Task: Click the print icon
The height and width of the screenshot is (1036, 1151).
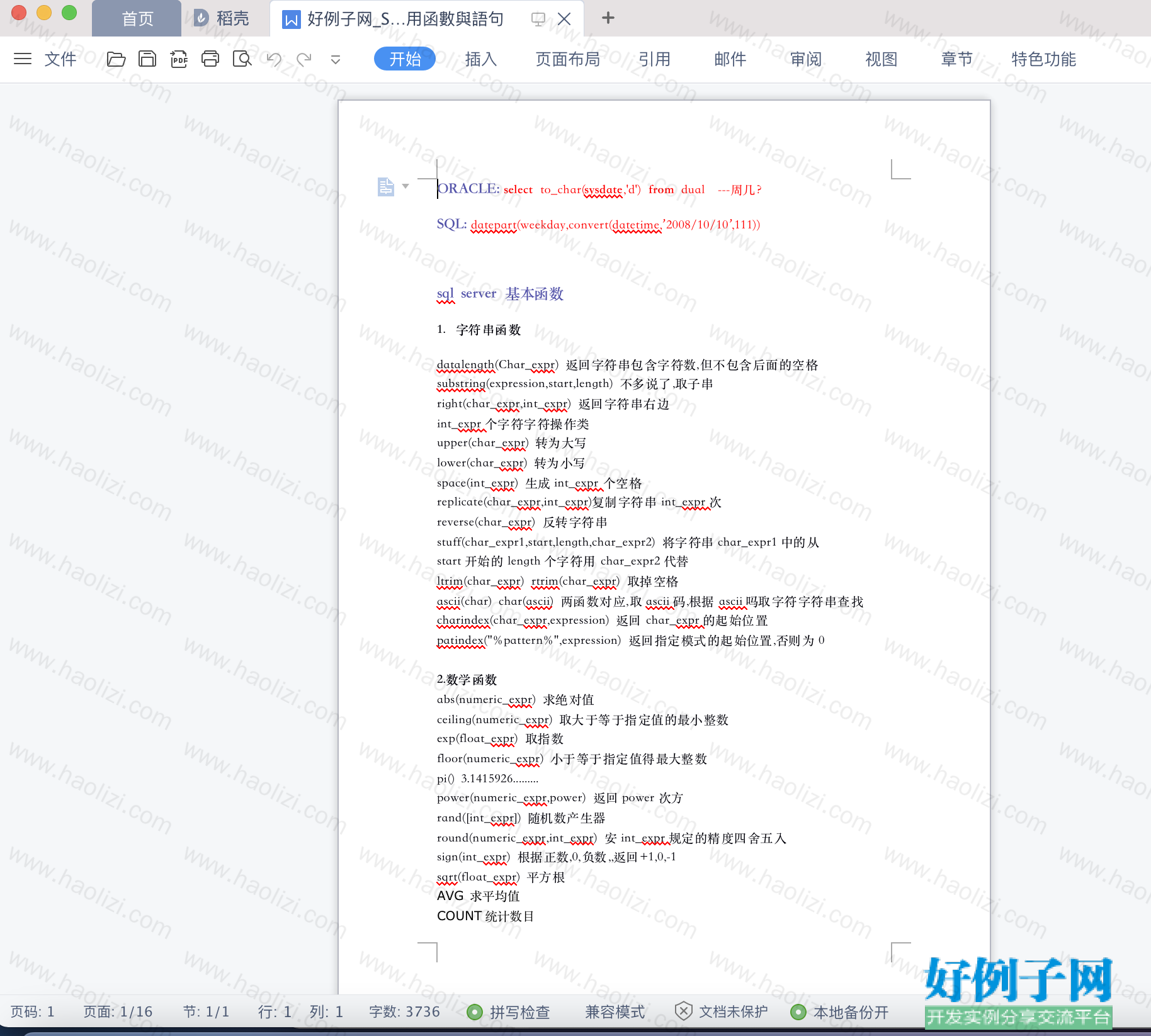Action: pos(210,59)
